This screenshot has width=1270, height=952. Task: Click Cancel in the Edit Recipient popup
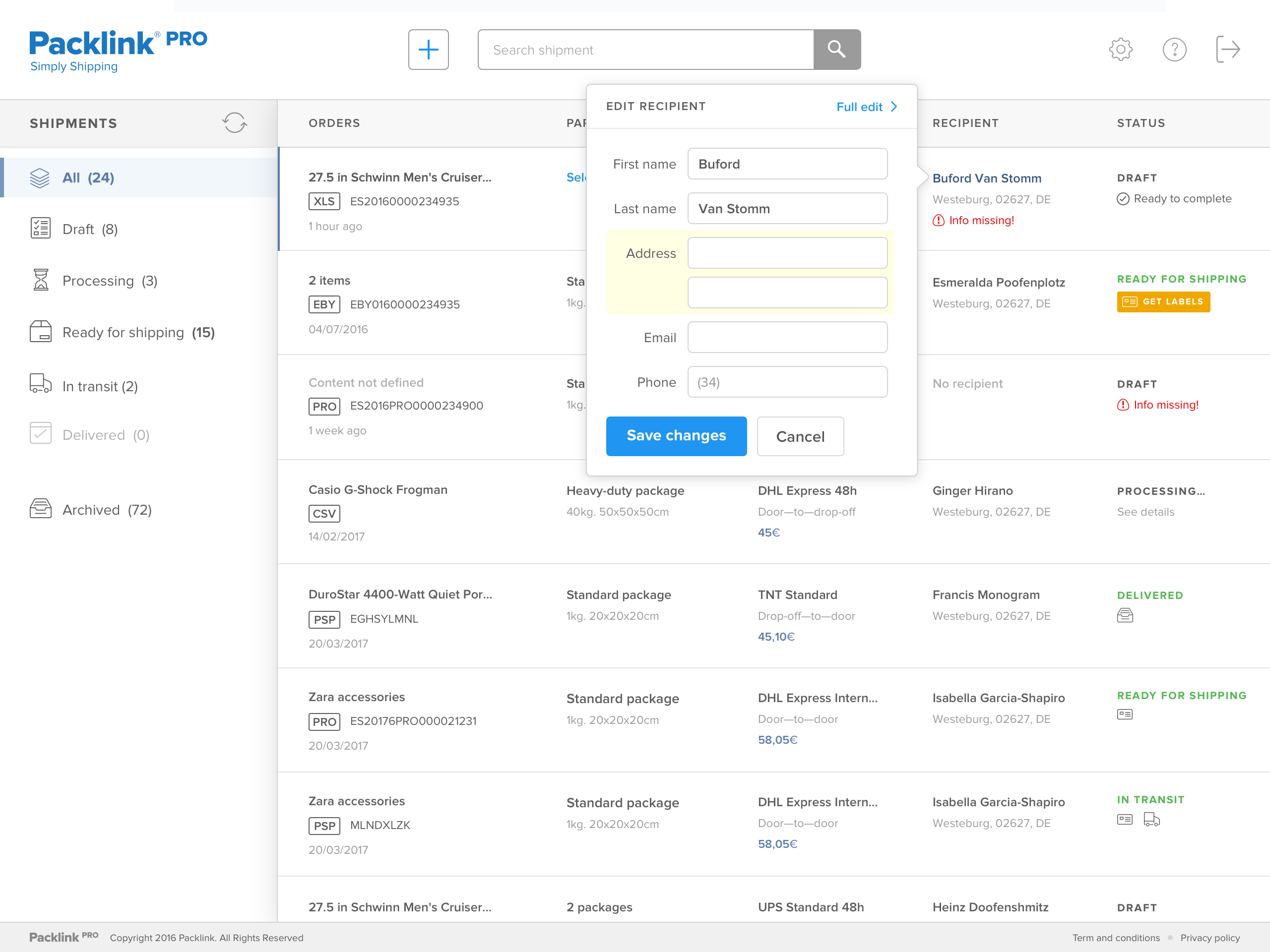[800, 437]
